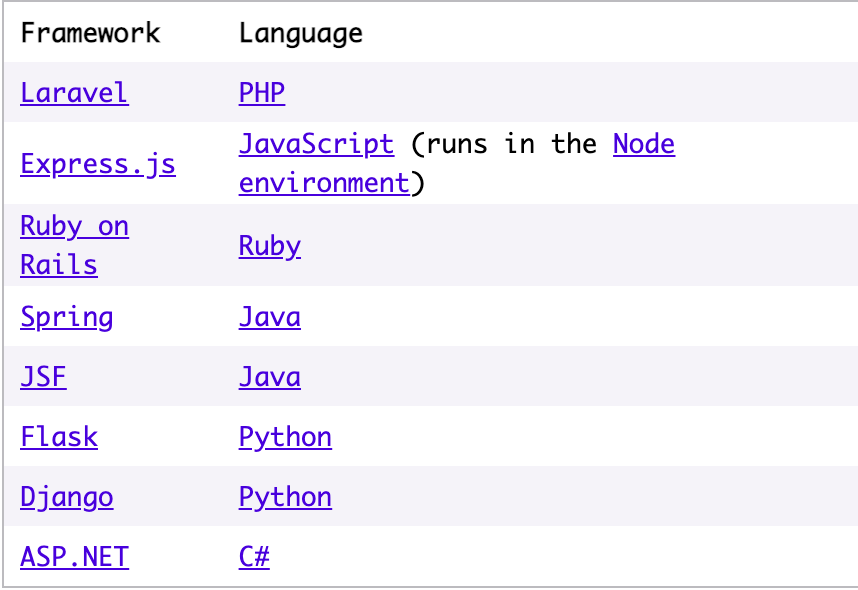Image resolution: width=858 pixels, height=590 pixels.
Task: Select the Framework column header
Action: click(90, 33)
